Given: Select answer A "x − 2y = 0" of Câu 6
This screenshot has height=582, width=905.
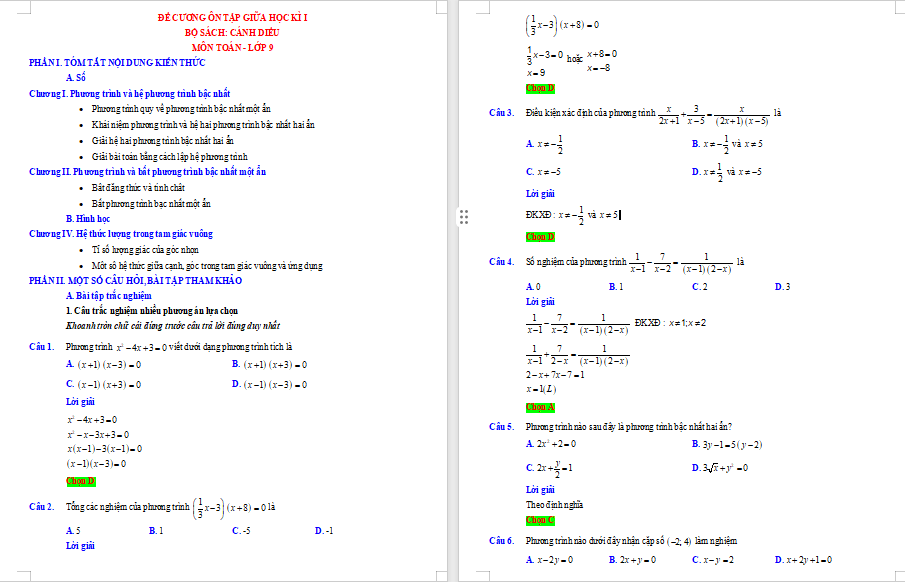Looking at the screenshot, I should click(x=550, y=559).
